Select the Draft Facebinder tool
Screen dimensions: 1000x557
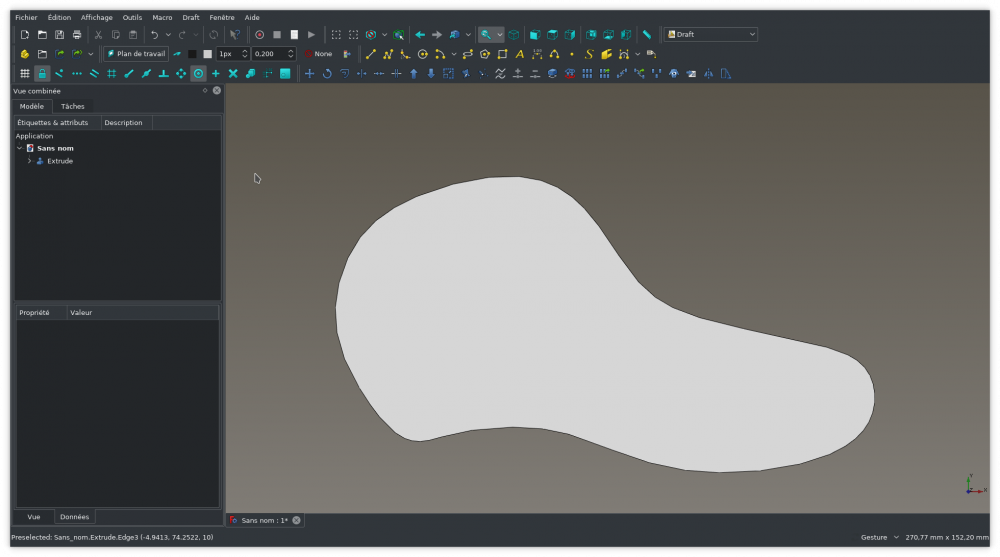pyautogui.click(x=606, y=54)
